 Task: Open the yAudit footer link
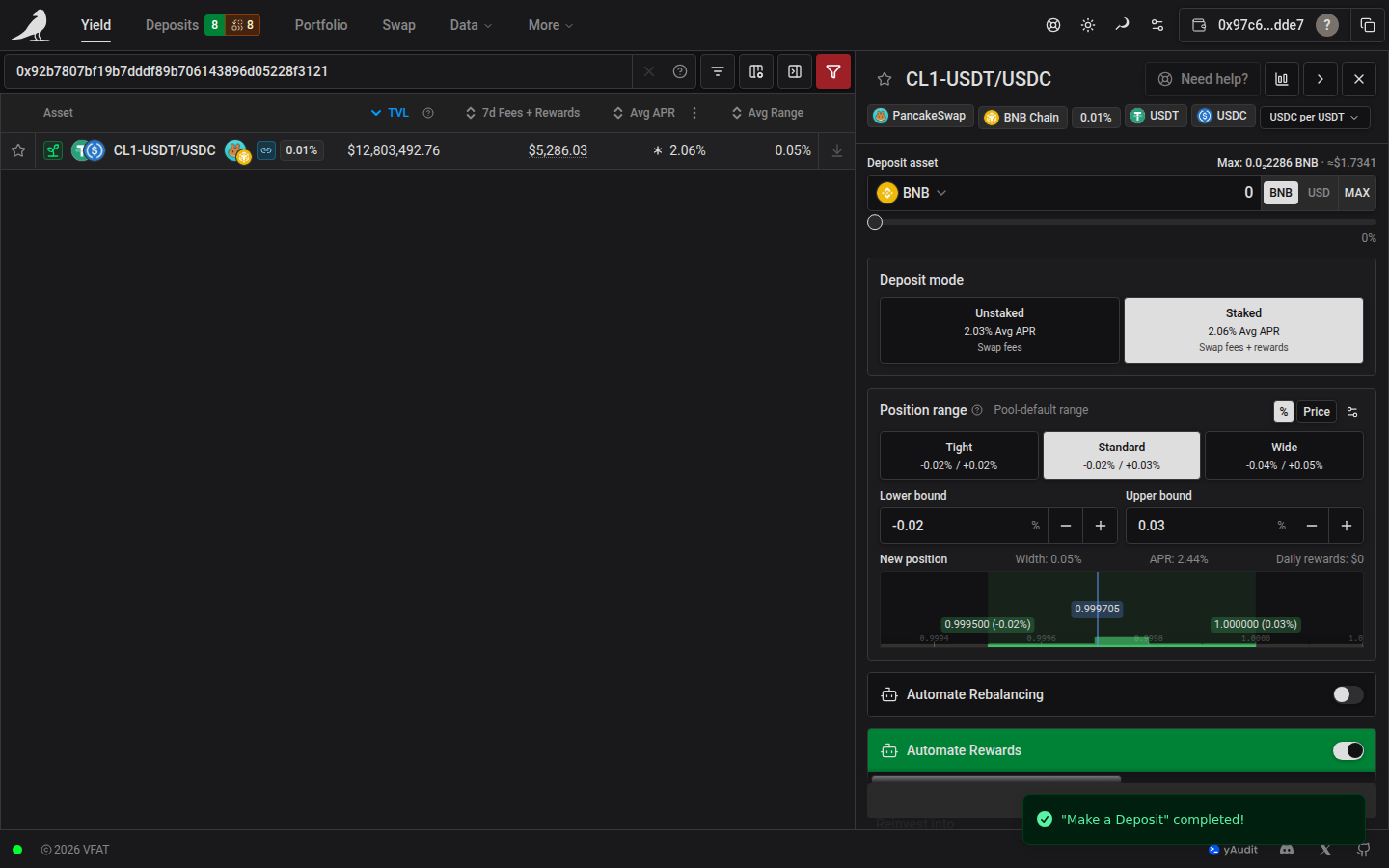pyautogui.click(x=1233, y=850)
